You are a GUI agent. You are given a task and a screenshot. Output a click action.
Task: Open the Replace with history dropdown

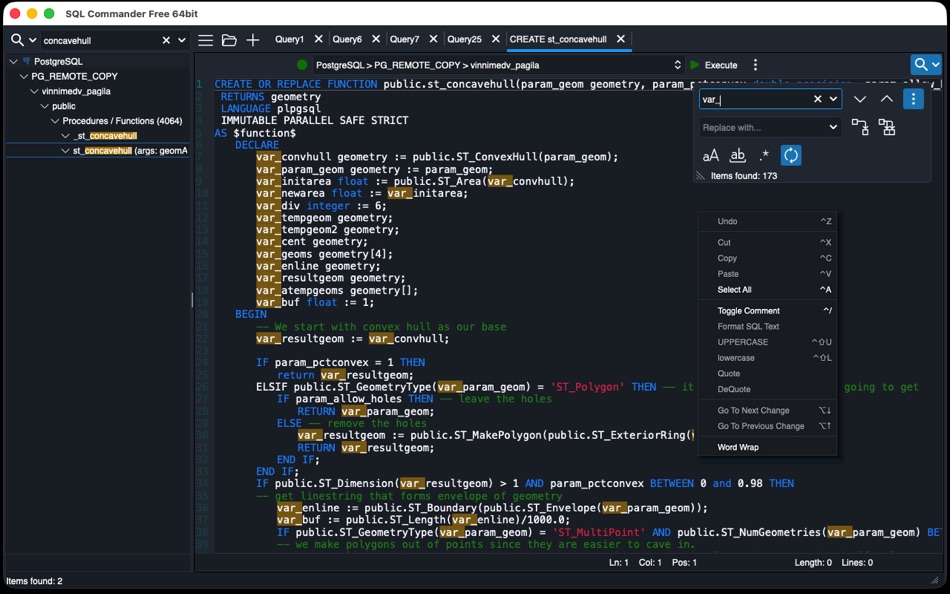point(833,127)
